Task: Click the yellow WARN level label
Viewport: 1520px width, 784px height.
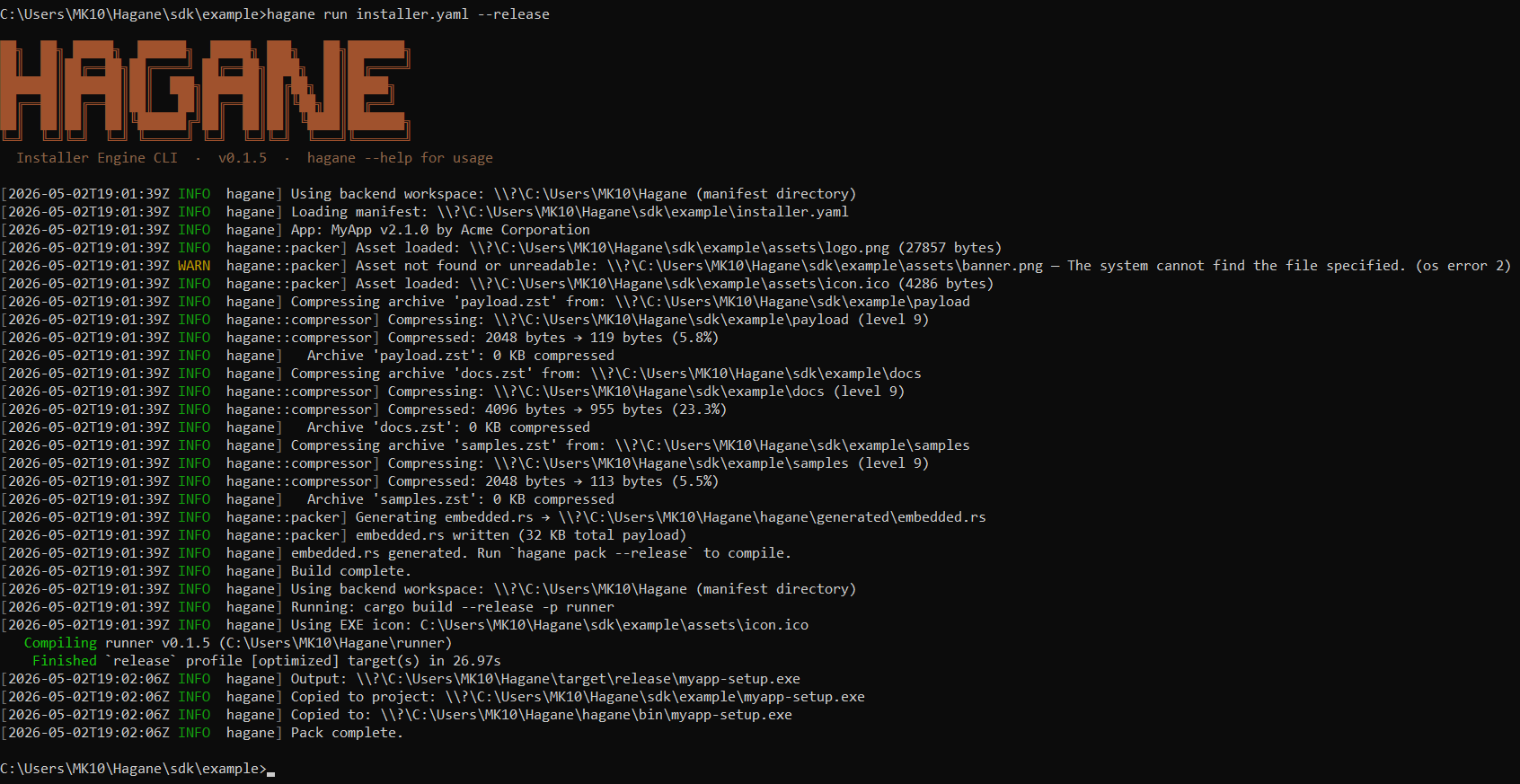Action: [194, 266]
